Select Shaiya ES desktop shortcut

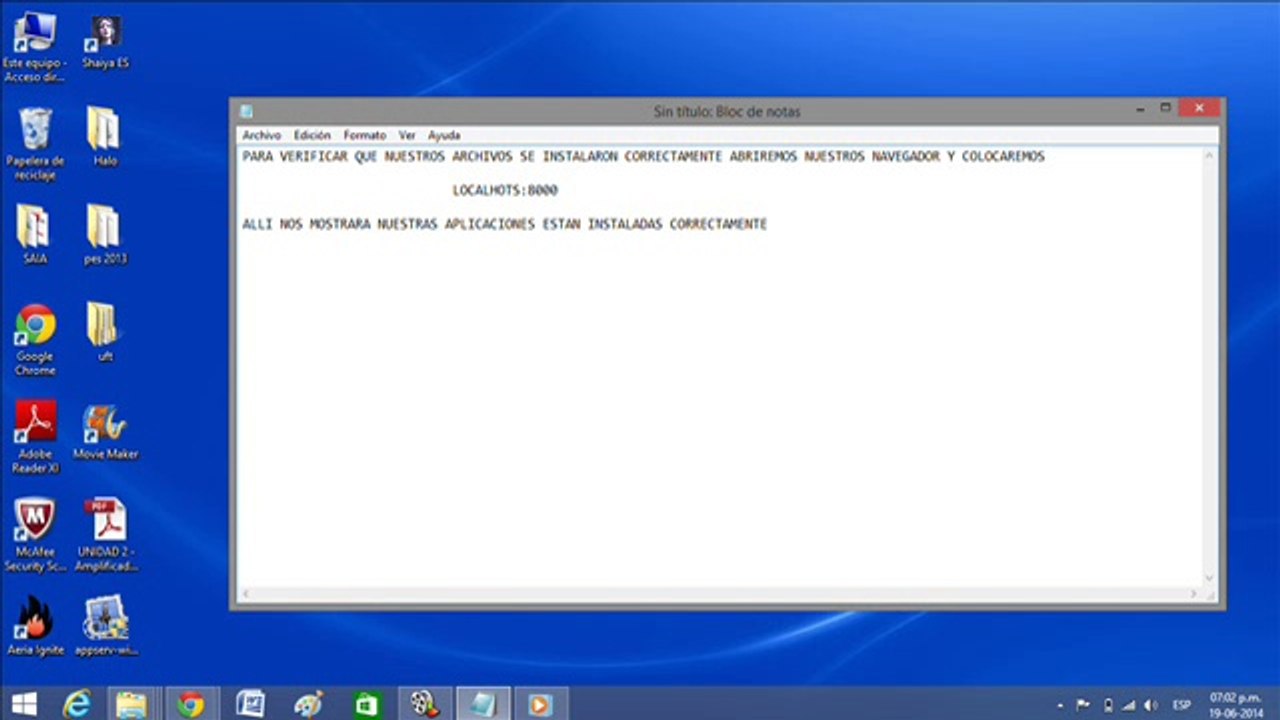105,41
